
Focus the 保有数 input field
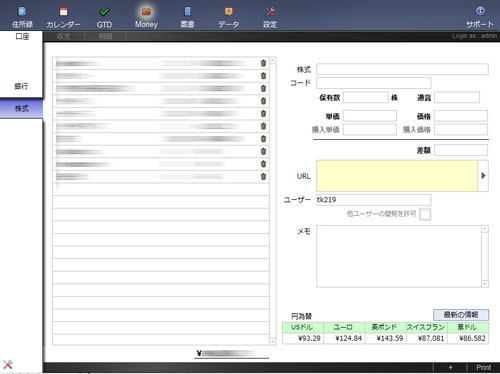(x=366, y=97)
